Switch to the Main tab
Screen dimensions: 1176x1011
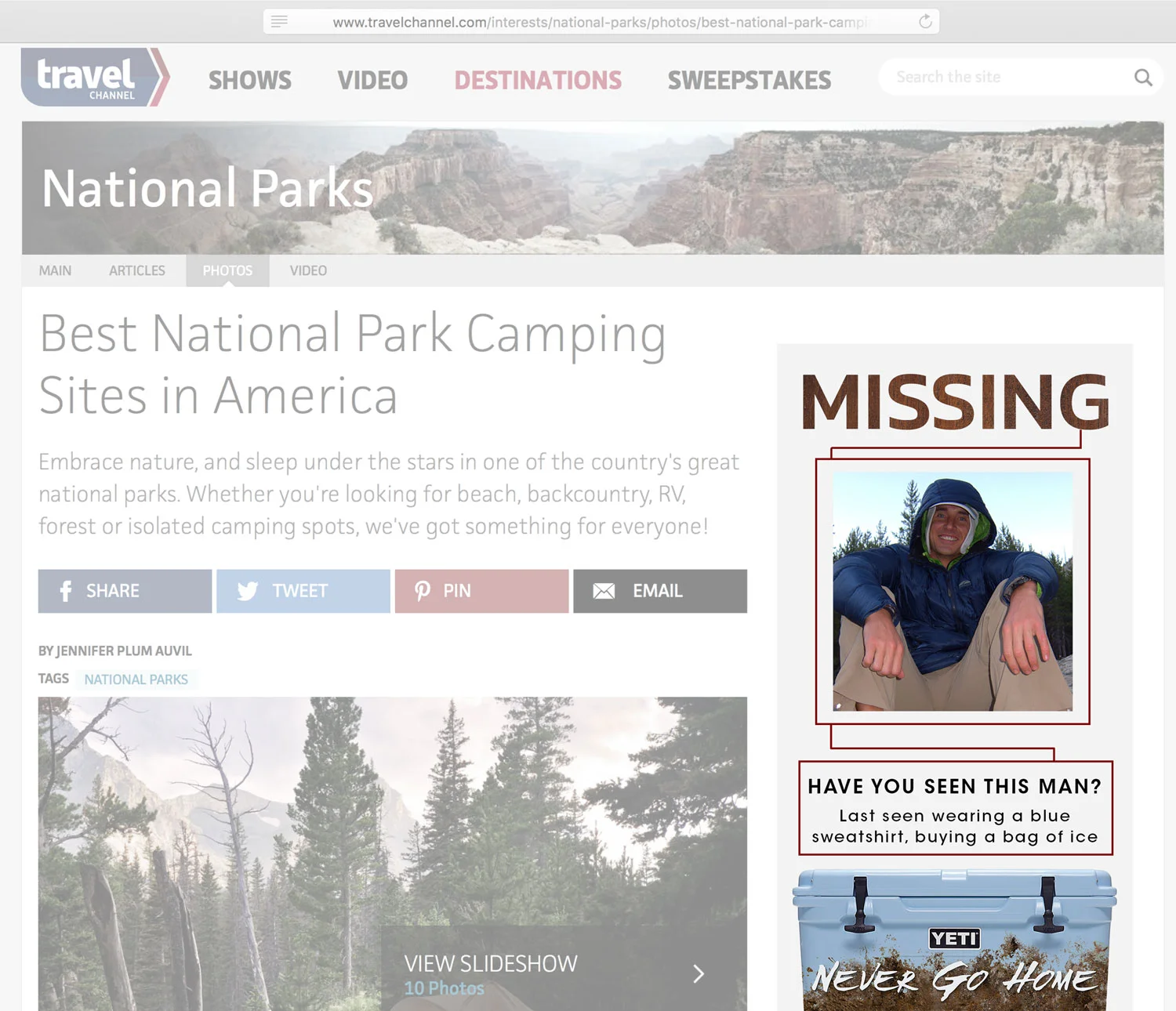(x=55, y=270)
